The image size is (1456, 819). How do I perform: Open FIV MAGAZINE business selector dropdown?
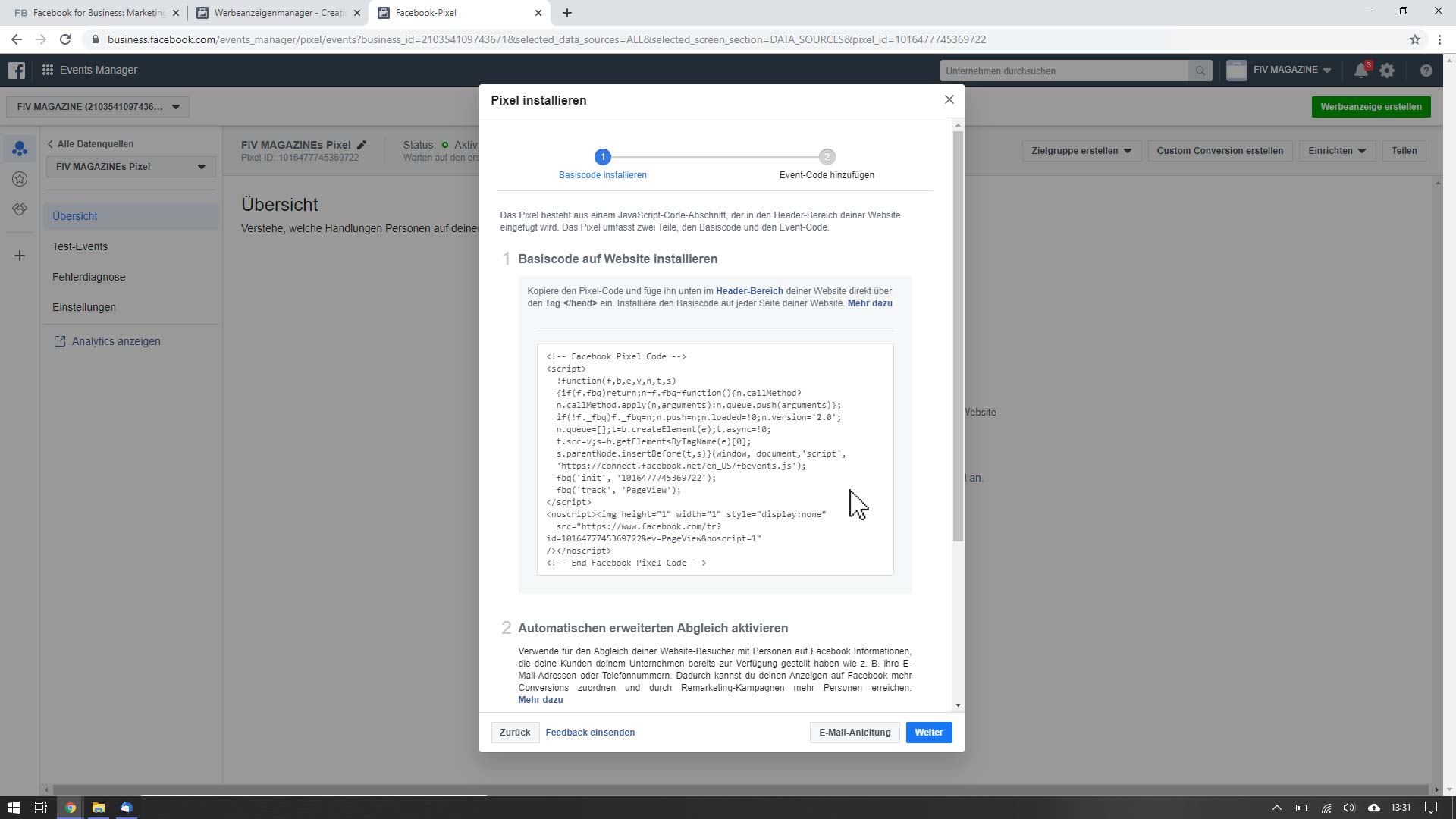98,107
